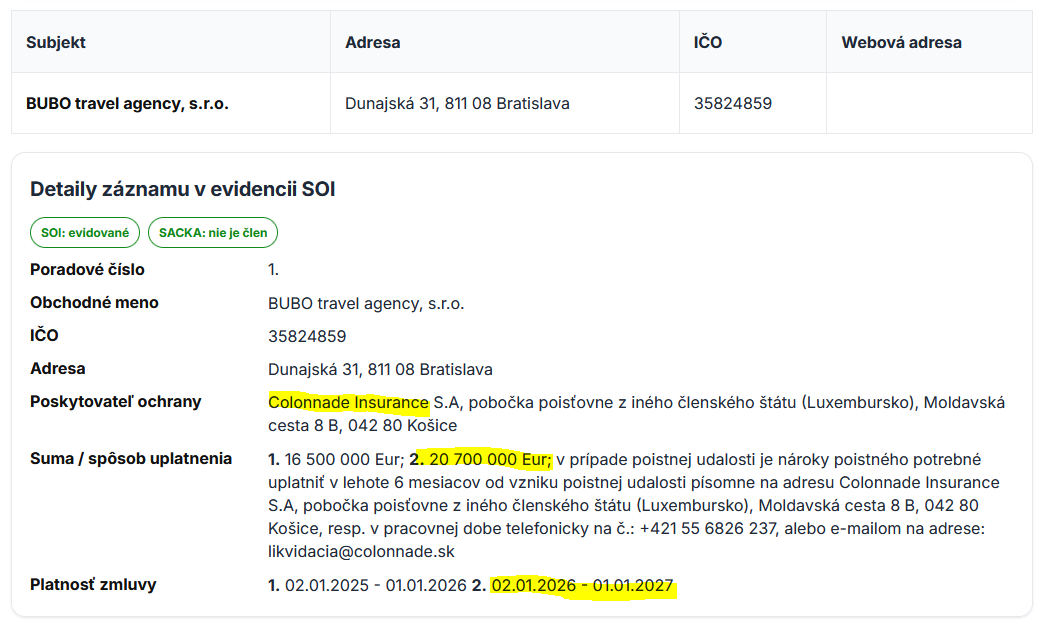Click the 'SACKA: nie je člen' badge
Image resolution: width=1044 pixels, height=625 pixels.
(x=213, y=233)
